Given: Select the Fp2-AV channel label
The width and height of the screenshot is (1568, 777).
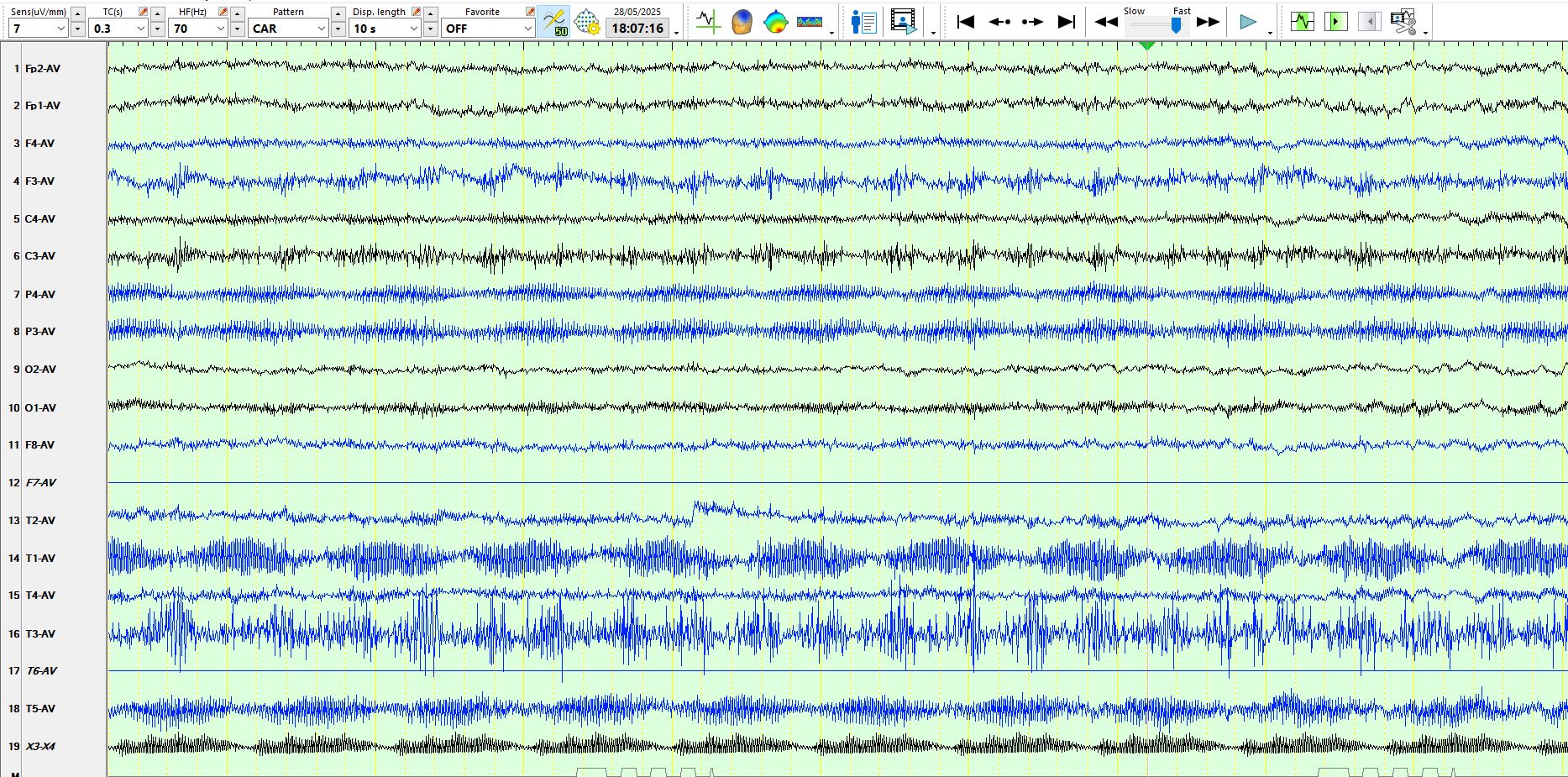Looking at the screenshot, I should (42, 68).
